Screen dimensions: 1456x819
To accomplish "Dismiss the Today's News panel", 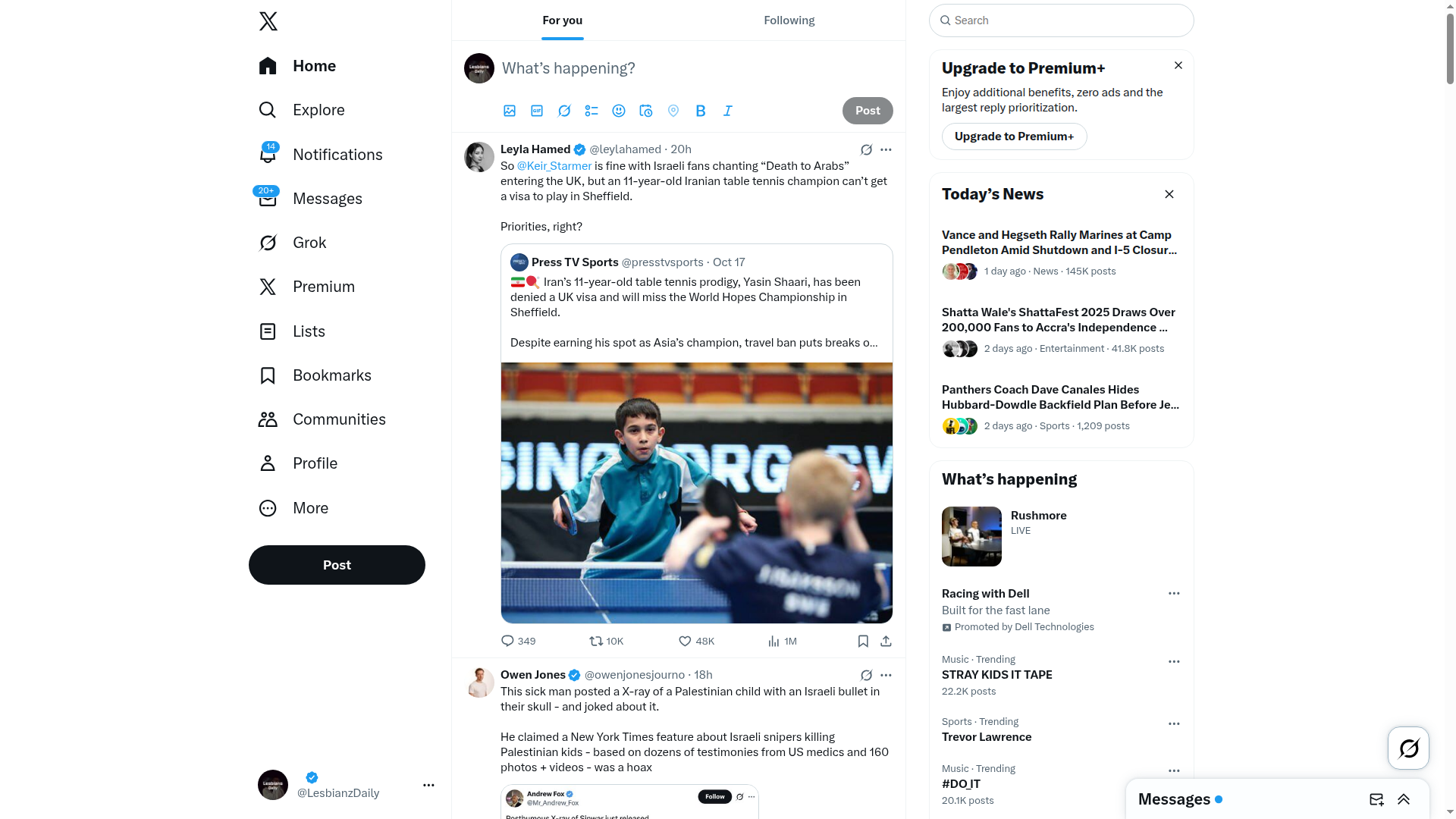I will click(x=1169, y=194).
